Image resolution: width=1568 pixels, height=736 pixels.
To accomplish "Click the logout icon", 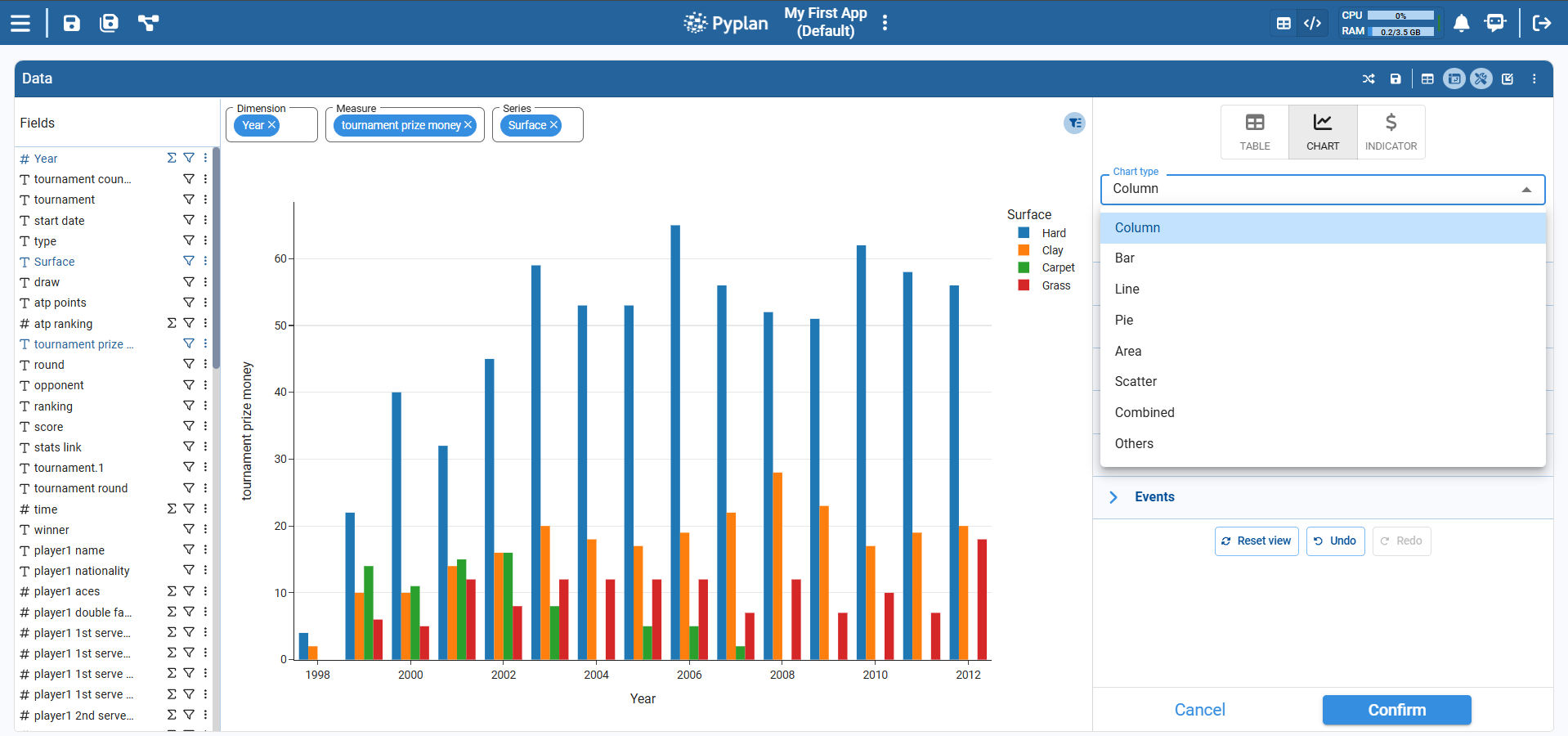I will tap(1541, 23).
